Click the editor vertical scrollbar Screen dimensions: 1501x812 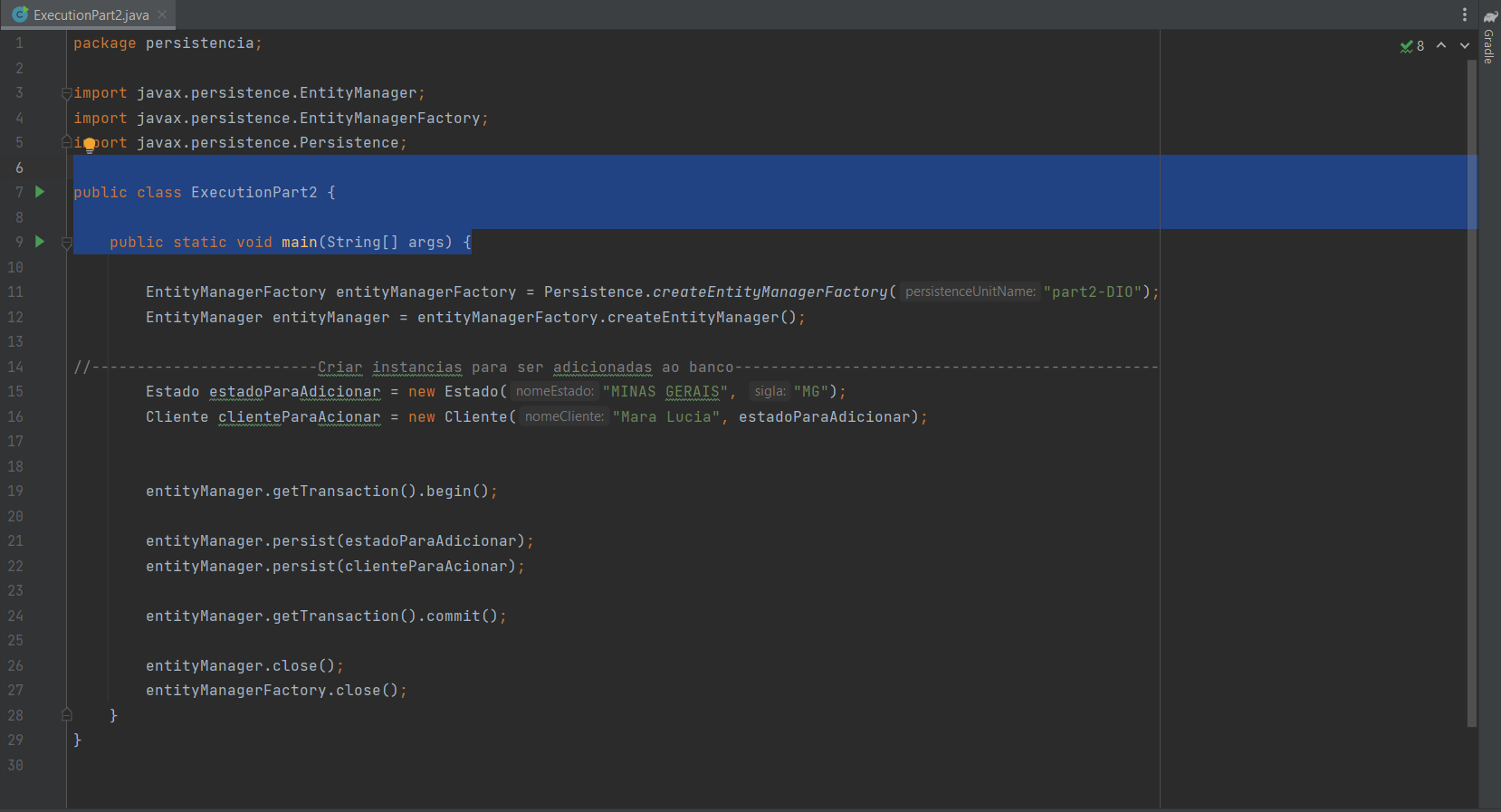[x=1472, y=394]
